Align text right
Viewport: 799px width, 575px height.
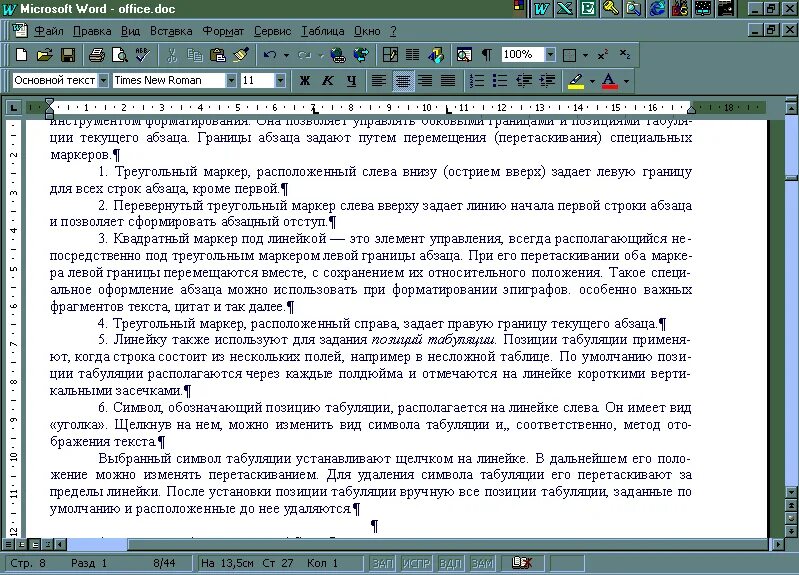coord(425,81)
